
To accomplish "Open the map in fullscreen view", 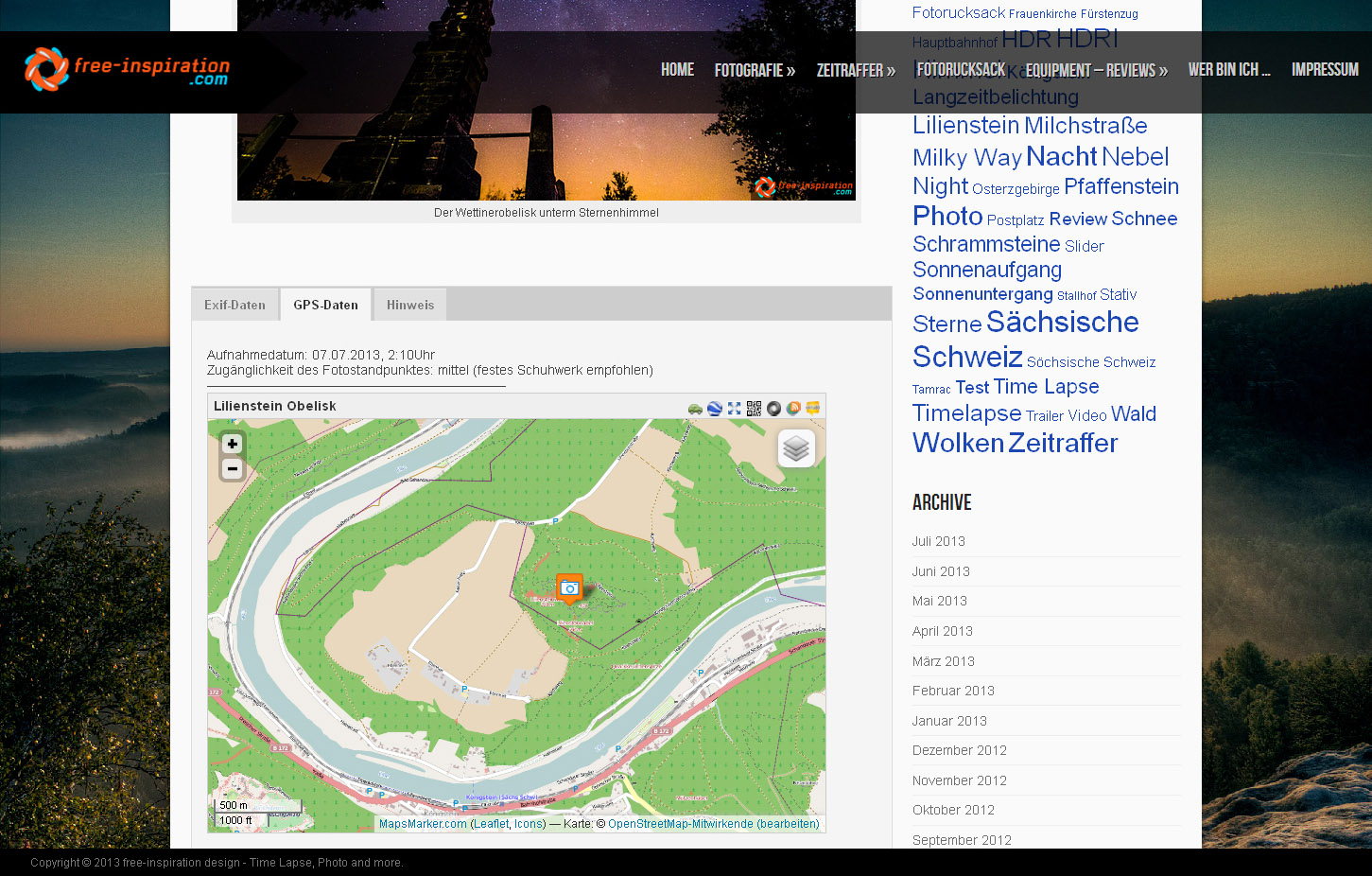I will coord(735,409).
